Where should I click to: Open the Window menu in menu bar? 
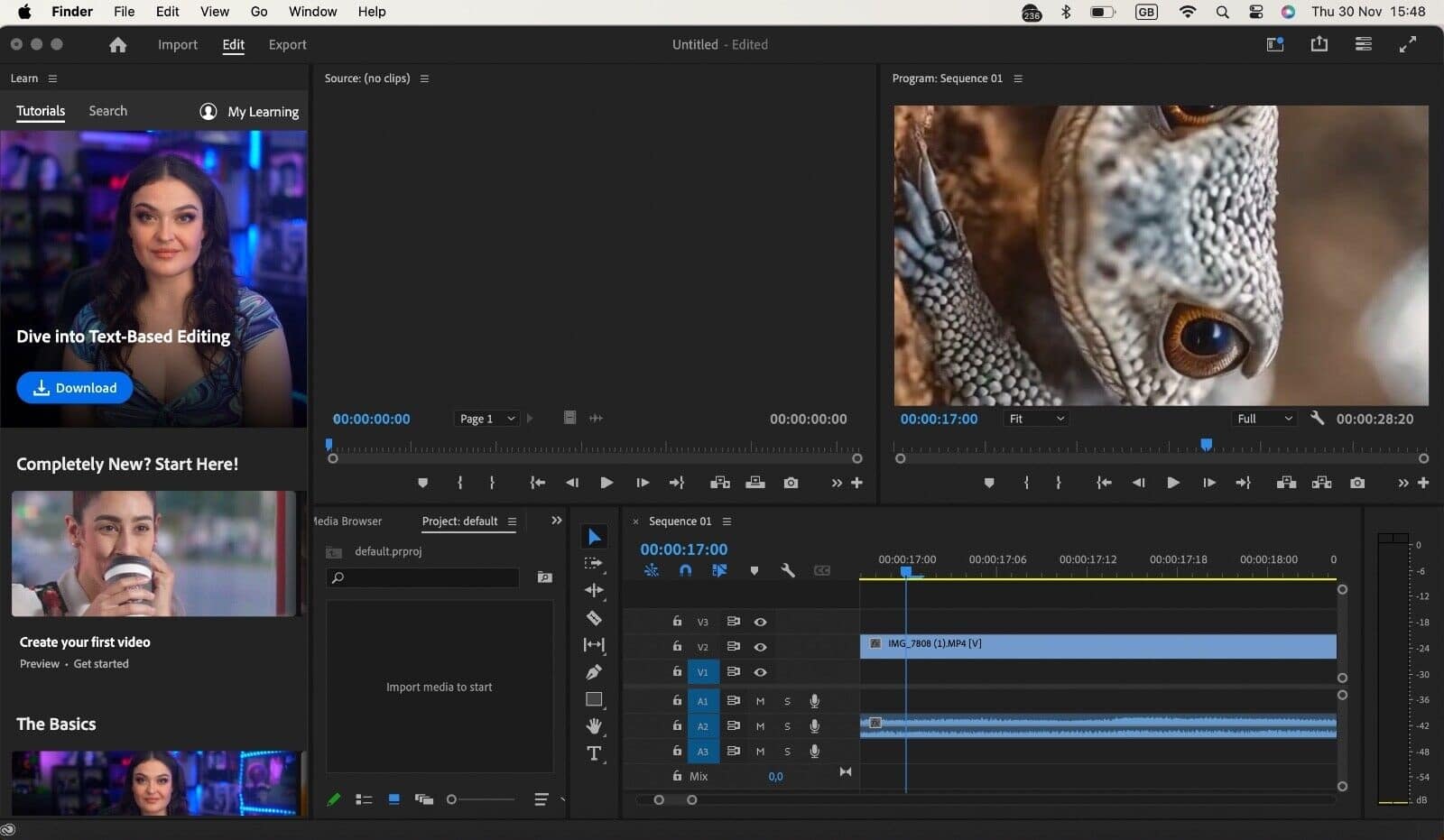tap(312, 12)
